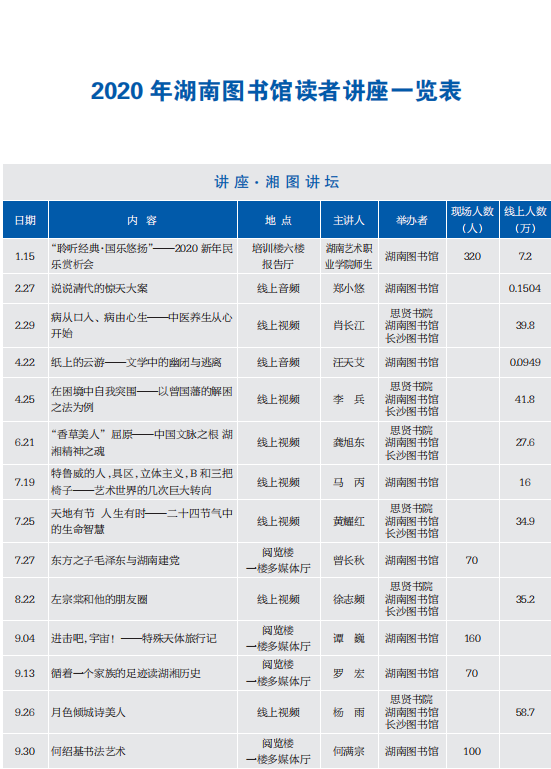Image resolution: width=551 pixels, height=769 pixels.
Task: Click the 举办者 column header
Action: (x=412, y=220)
